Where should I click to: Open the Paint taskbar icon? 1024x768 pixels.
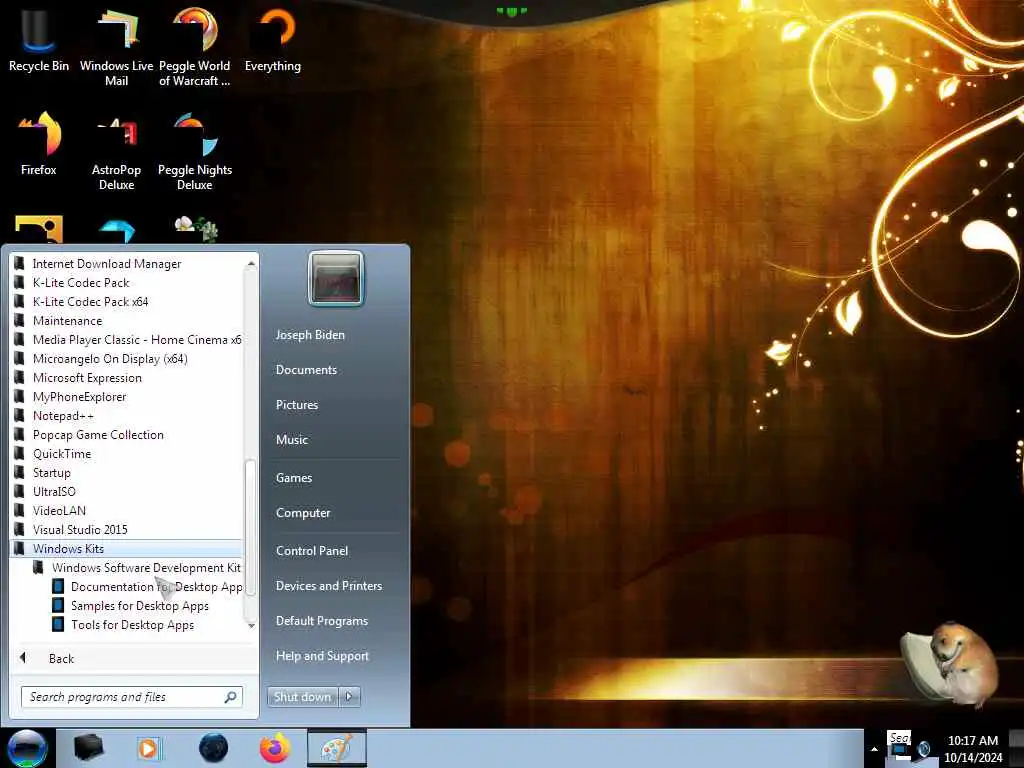click(x=337, y=748)
